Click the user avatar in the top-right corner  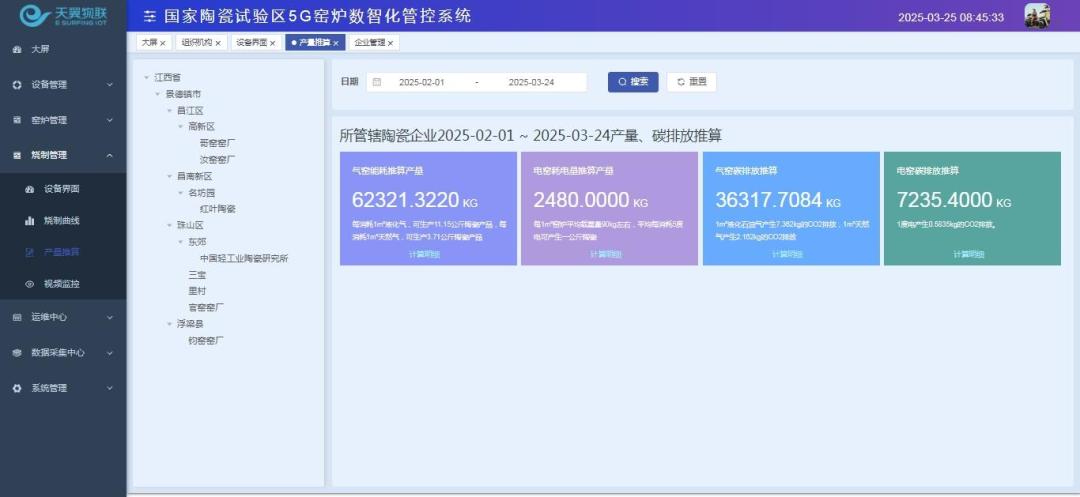(1037, 16)
